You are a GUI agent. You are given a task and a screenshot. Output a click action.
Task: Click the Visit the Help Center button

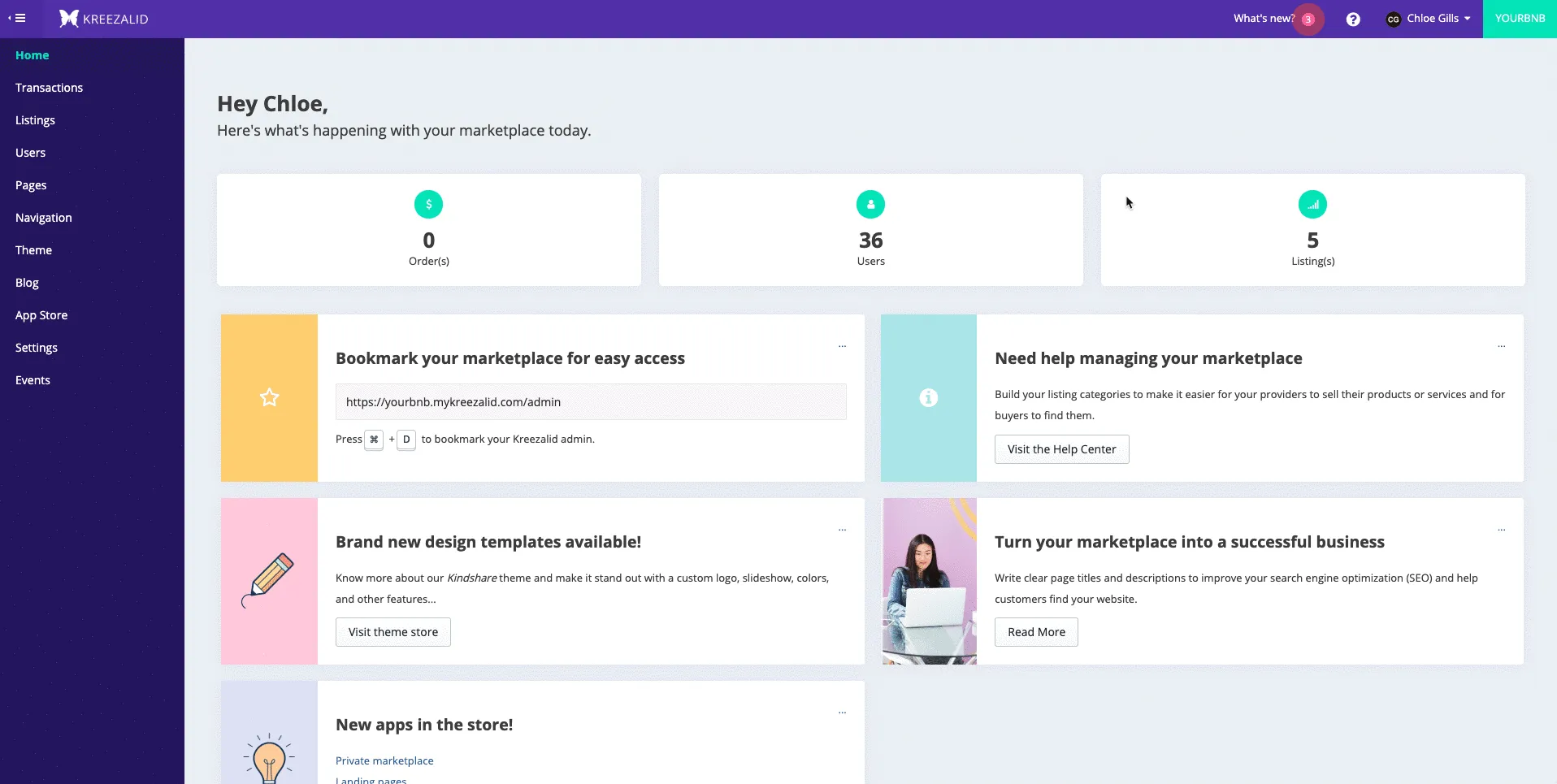1061,449
